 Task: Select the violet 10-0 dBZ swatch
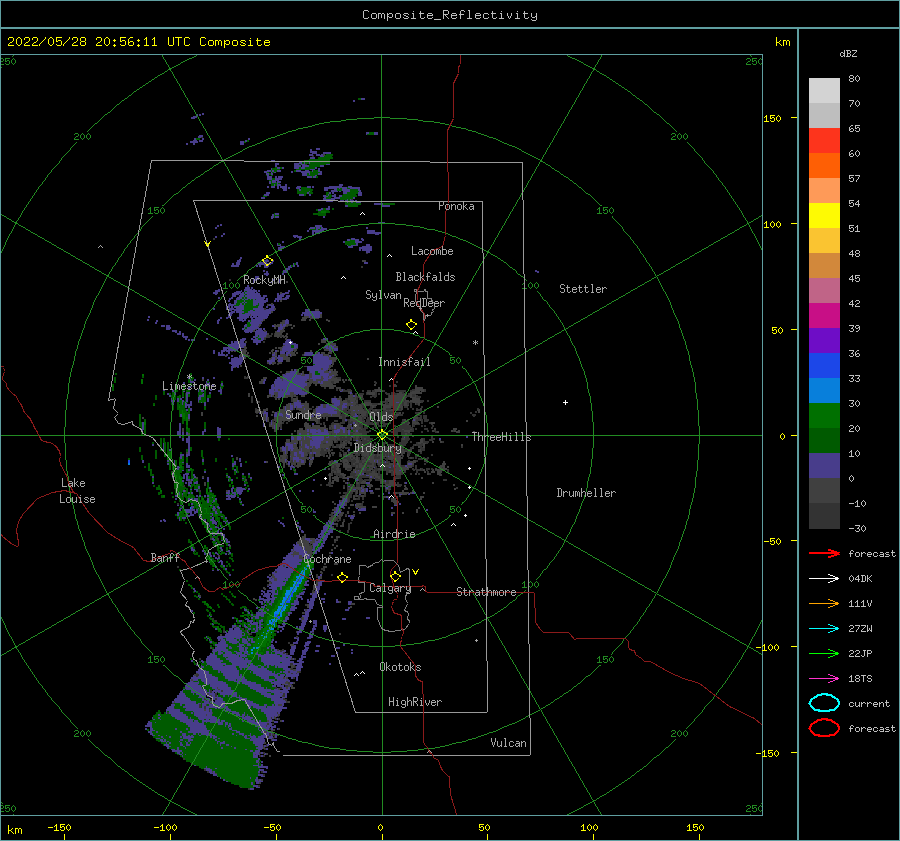[x=824, y=466]
